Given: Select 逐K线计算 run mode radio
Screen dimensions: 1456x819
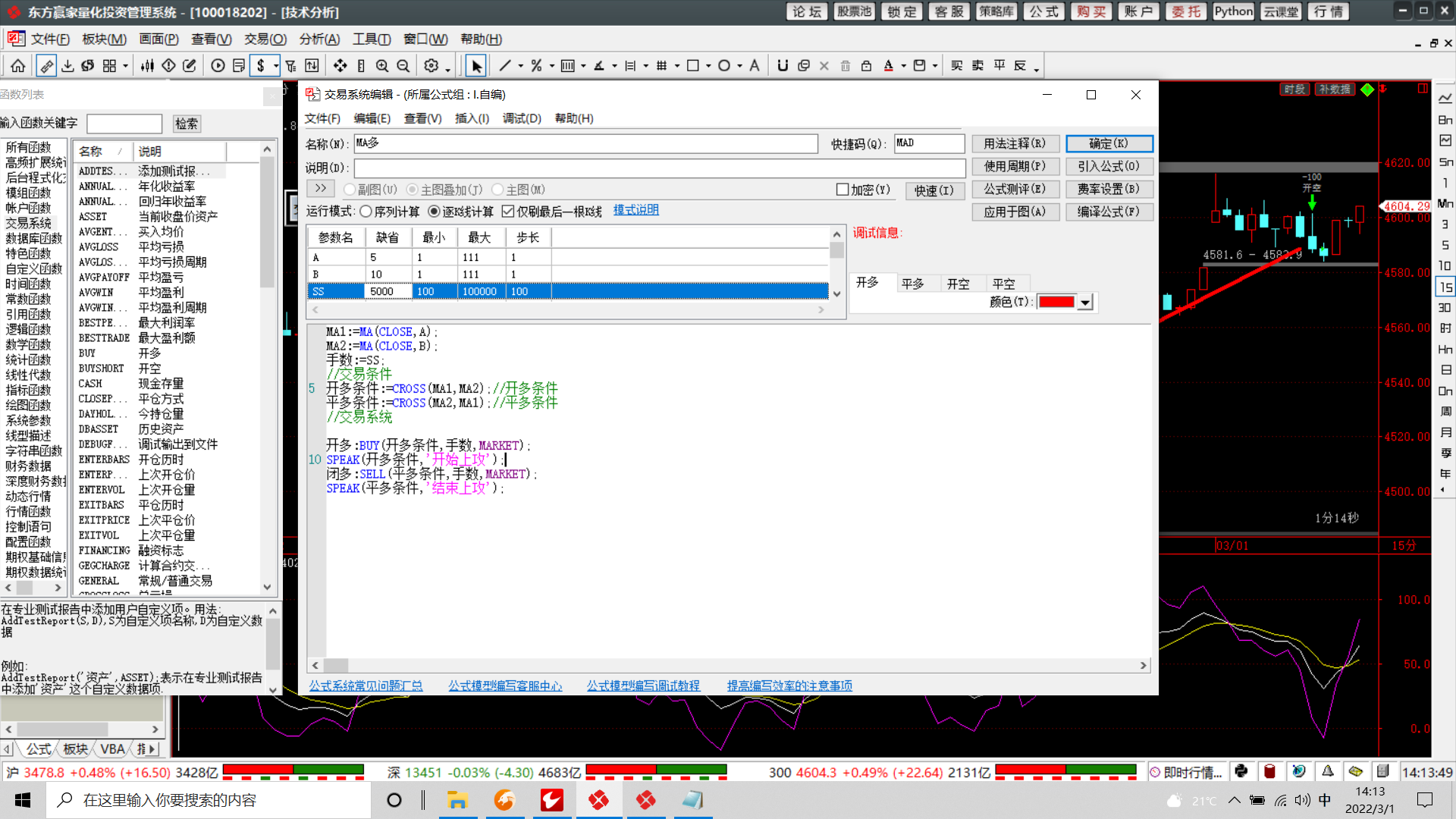Looking at the screenshot, I should point(435,212).
